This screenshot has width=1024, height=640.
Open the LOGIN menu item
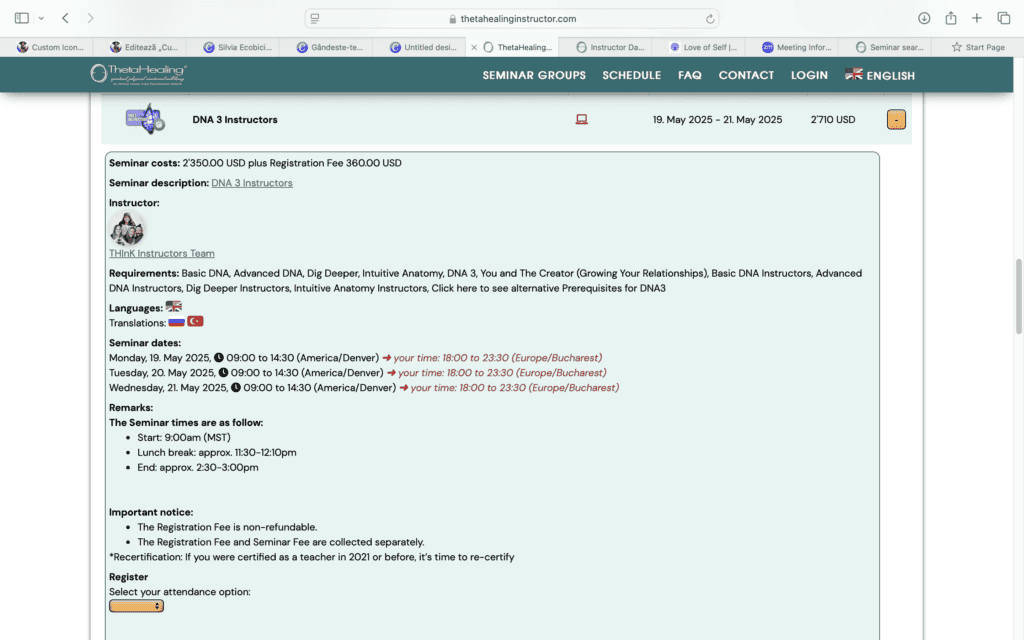pos(809,75)
